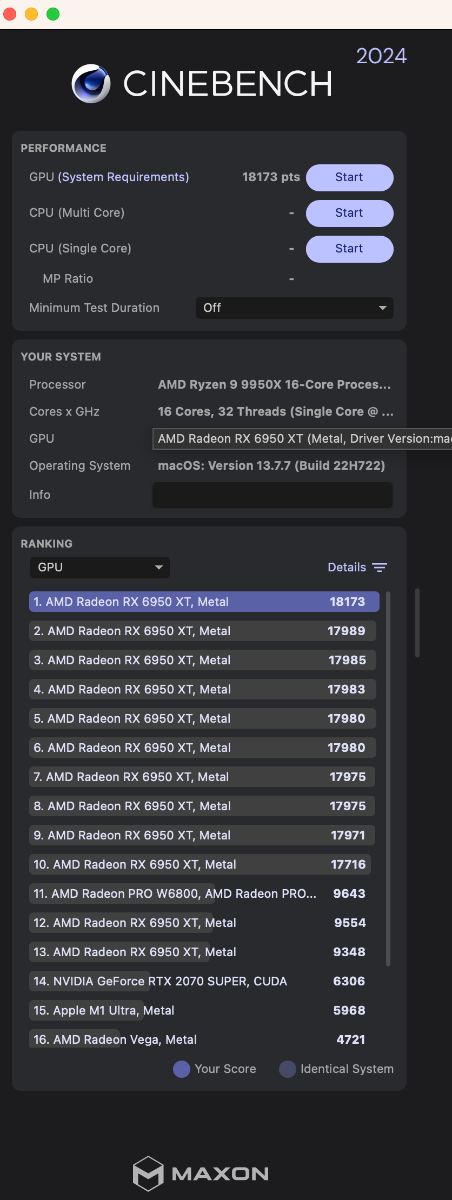452x1200 pixels.
Task: Click the window's right edge scrollbar
Action: (418, 622)
